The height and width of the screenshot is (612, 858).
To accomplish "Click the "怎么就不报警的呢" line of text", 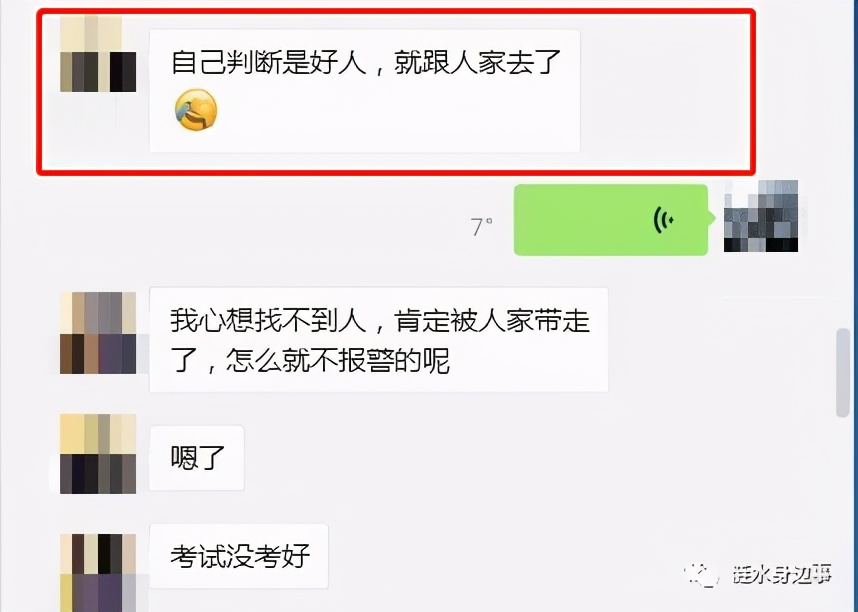I will [x=338, y=361].
